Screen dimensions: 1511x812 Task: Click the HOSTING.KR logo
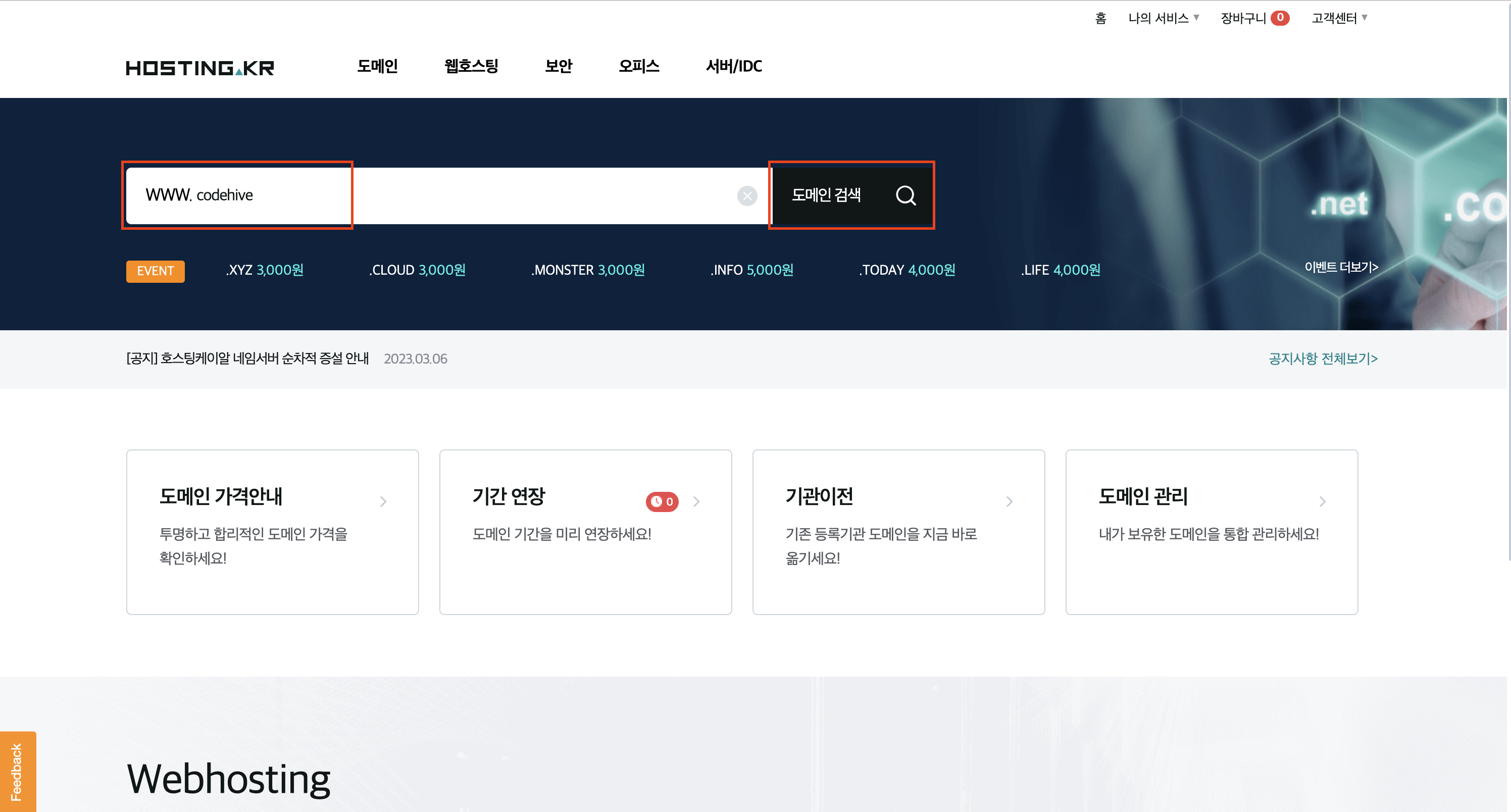199,68
